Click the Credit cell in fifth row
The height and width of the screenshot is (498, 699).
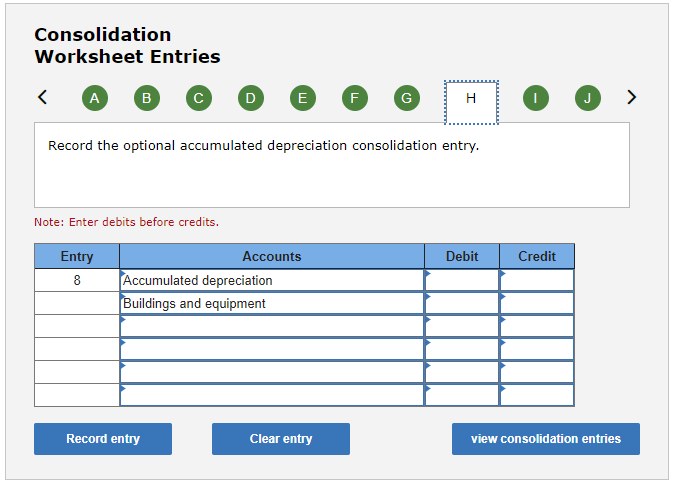pos(537,372)
